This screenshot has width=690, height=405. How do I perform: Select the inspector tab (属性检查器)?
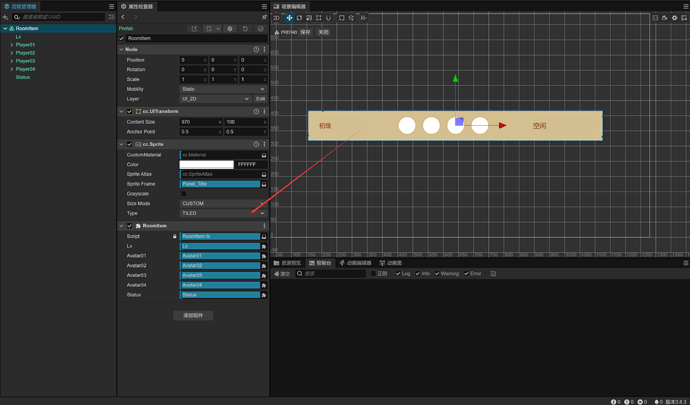click(137, 6)
